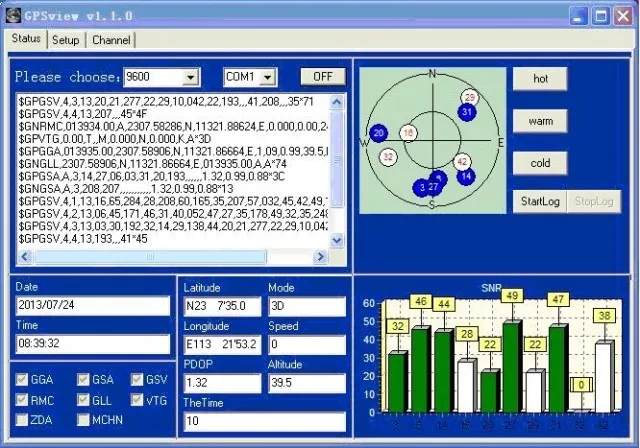Click the OFF connection button

pos(323,77)
